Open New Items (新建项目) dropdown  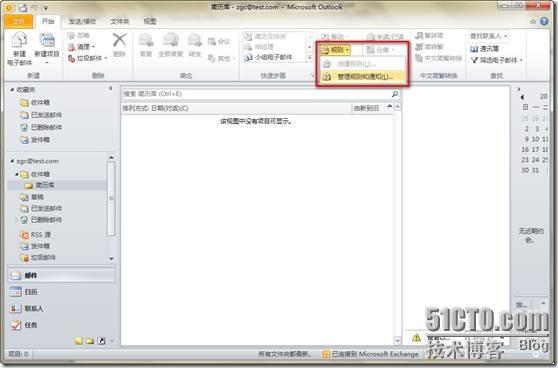[47, 49]
